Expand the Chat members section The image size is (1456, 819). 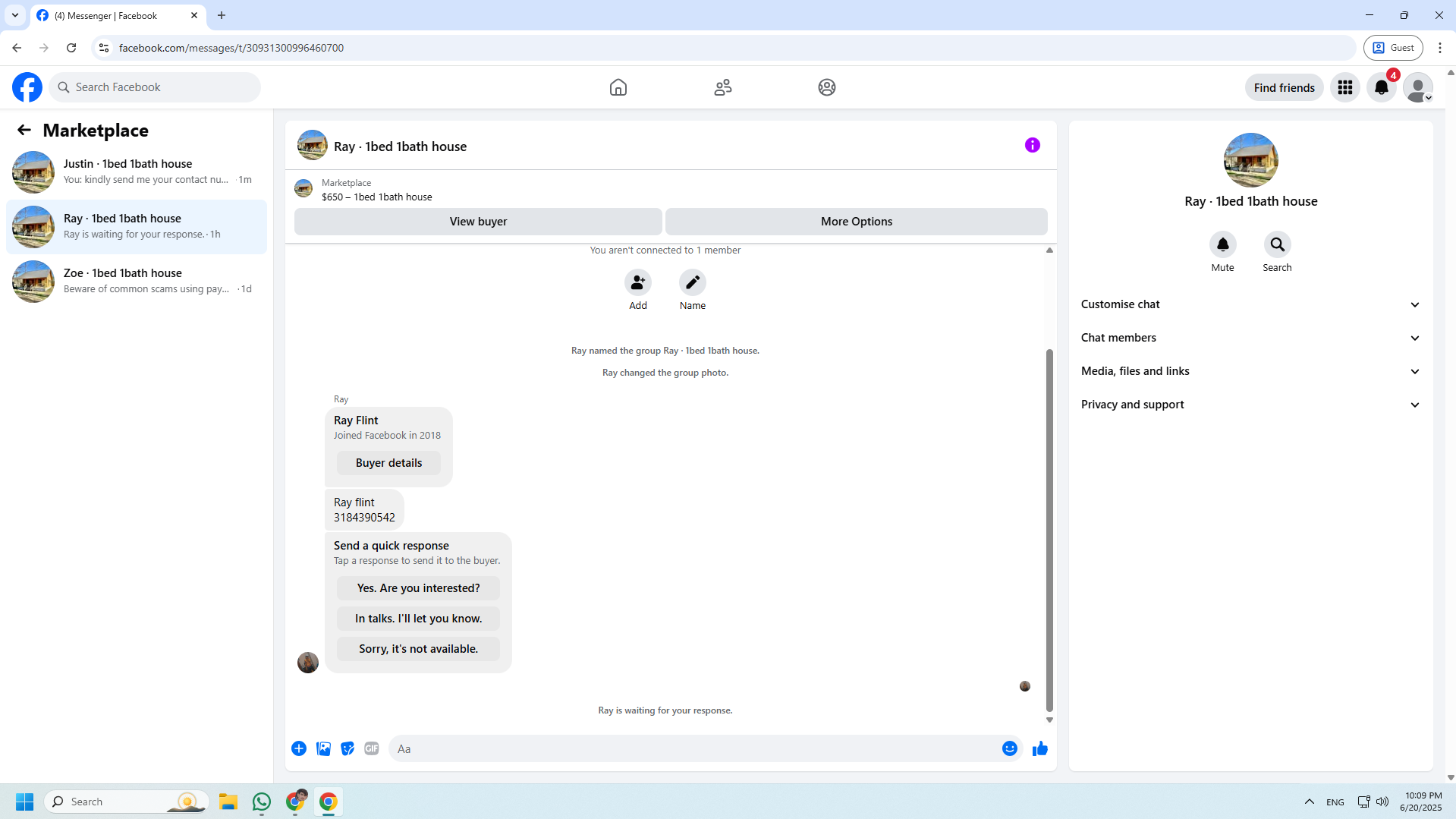1251,338
